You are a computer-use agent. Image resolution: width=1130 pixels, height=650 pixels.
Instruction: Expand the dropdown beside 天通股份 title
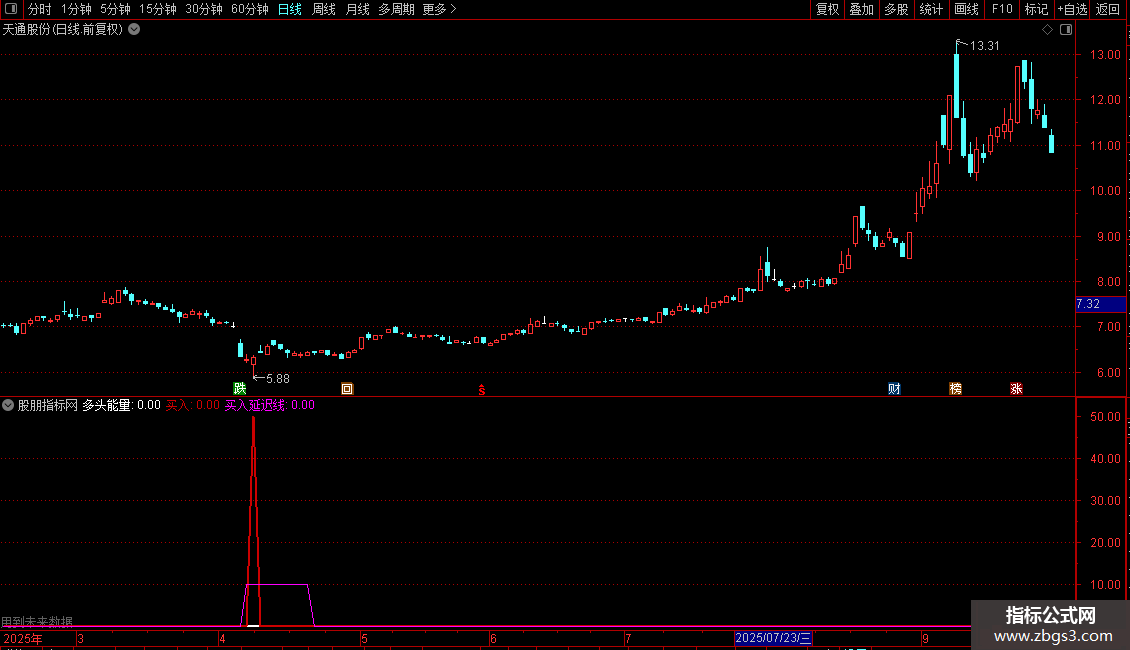[x=134, y=30]
